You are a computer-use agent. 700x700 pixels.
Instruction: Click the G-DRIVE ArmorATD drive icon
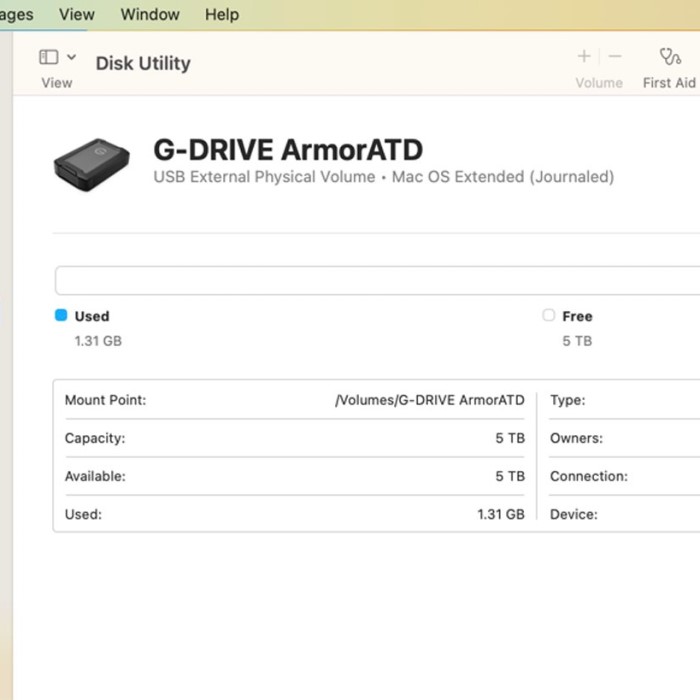(92, 164)
